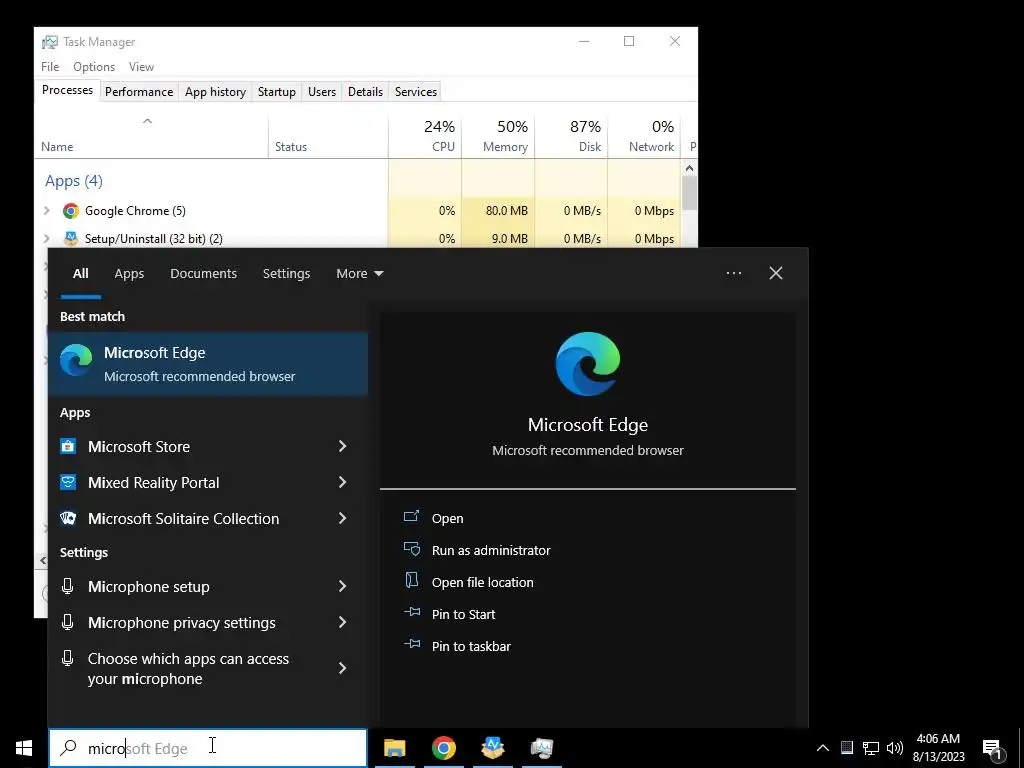
Task: Open Google Chrome from the taskbar
Action: [x=443, y=748]
